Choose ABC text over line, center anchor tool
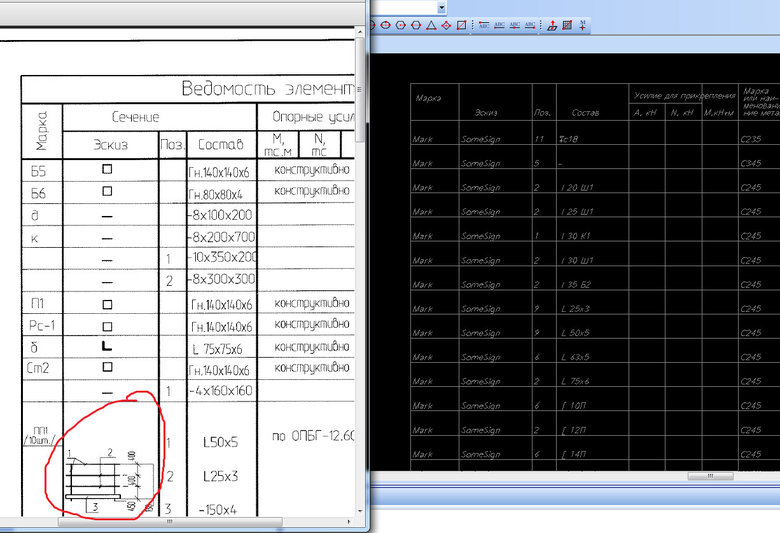The height and width of the screenshot is (533, 780). pyautogui.click(x=515, y=25)
